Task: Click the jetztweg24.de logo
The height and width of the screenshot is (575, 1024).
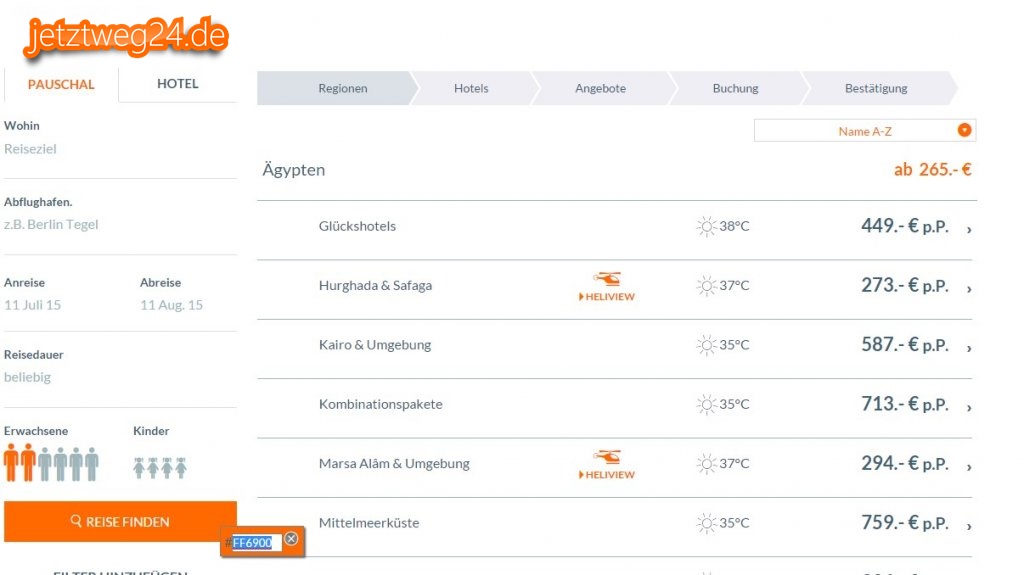Action: (127, 37)
